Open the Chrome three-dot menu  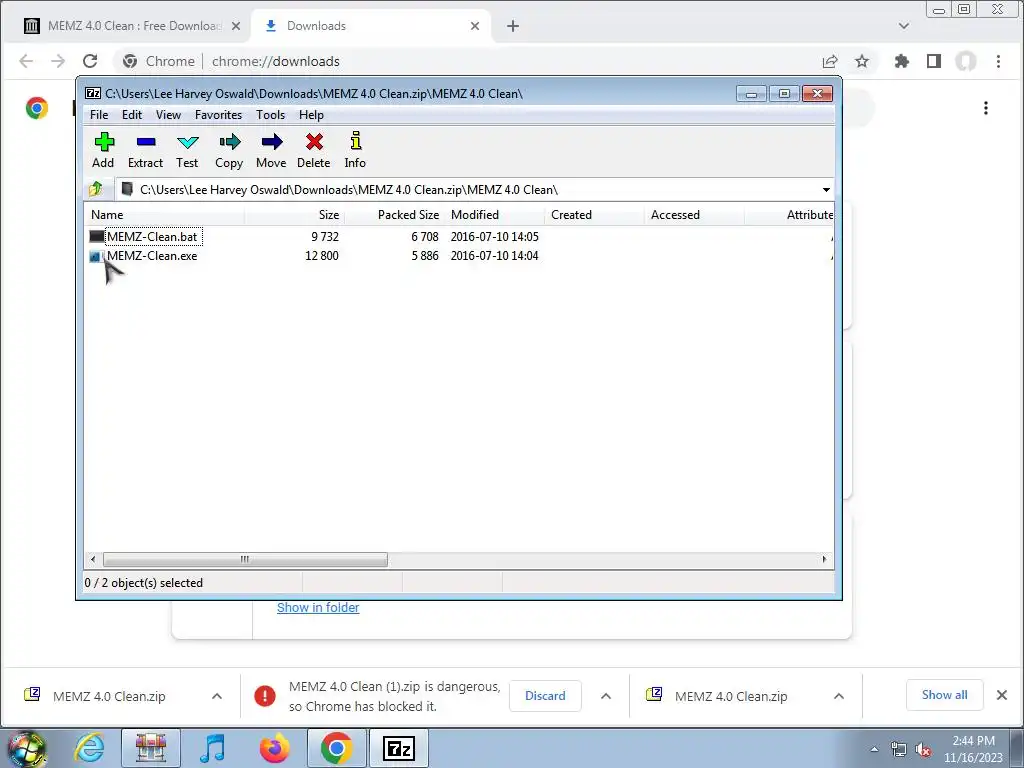(998, 61)
